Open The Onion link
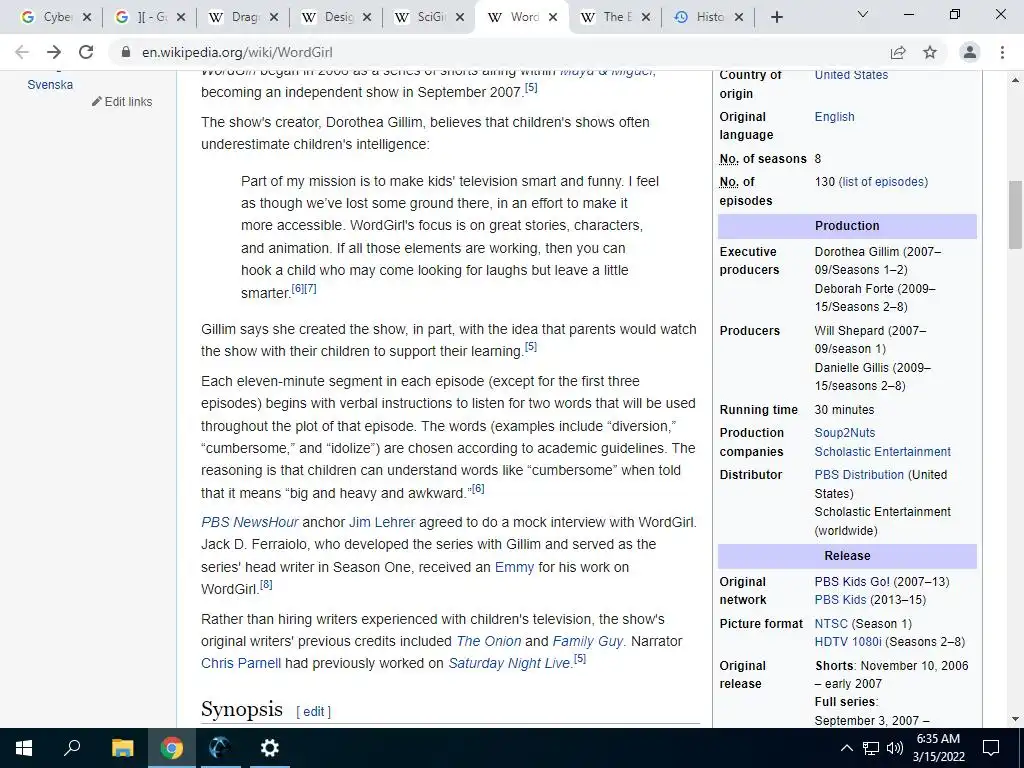This screenshot has height=768, width=1024. click(x=488, y=641)
